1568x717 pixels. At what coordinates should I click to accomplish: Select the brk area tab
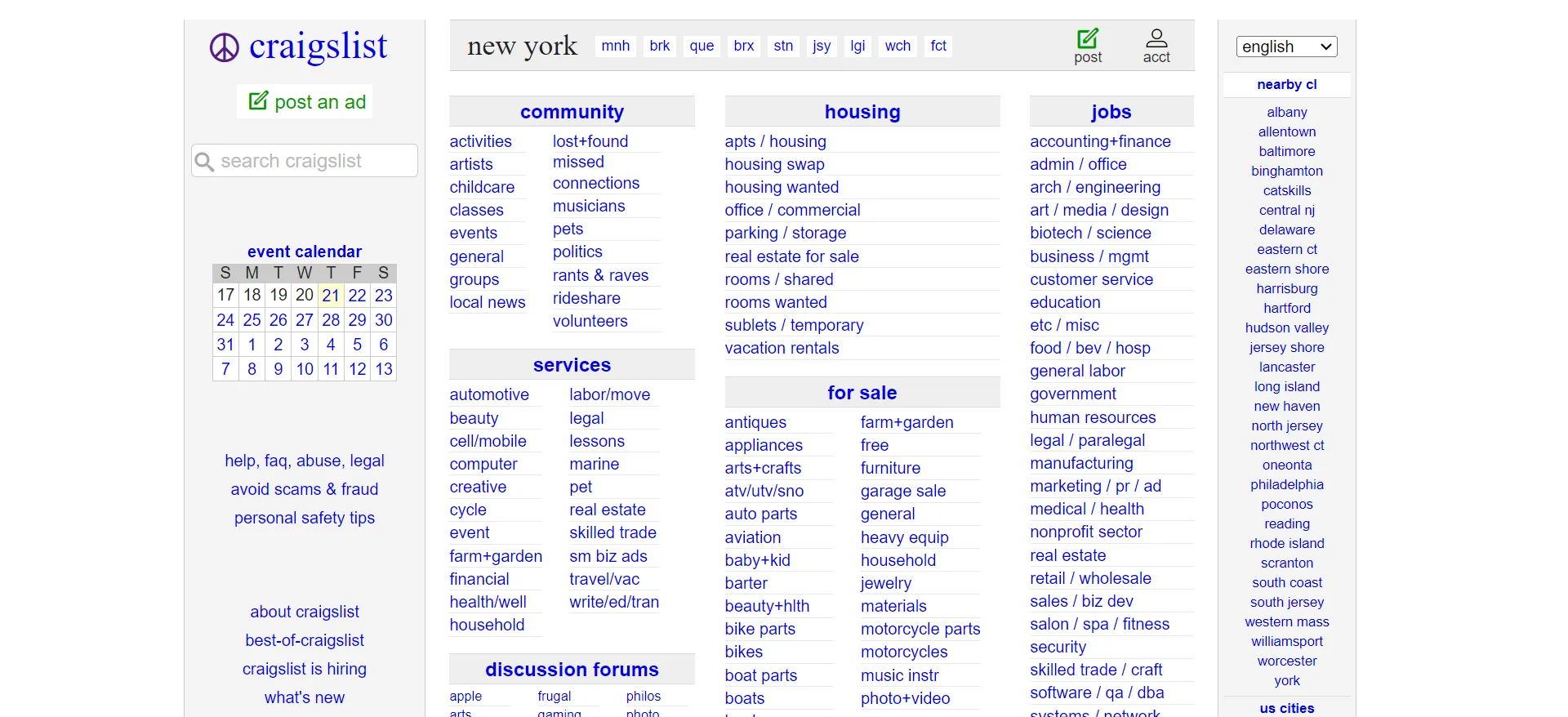(x=660, y=46)
